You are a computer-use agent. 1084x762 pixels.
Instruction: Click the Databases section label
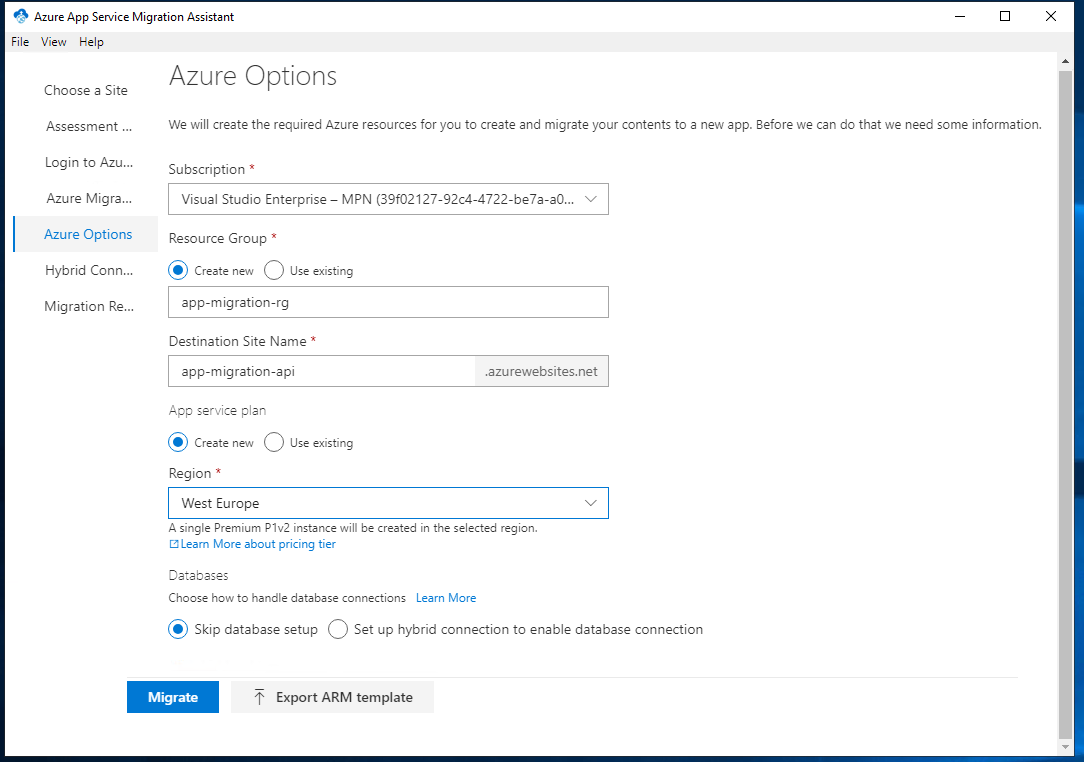point(198,575)
